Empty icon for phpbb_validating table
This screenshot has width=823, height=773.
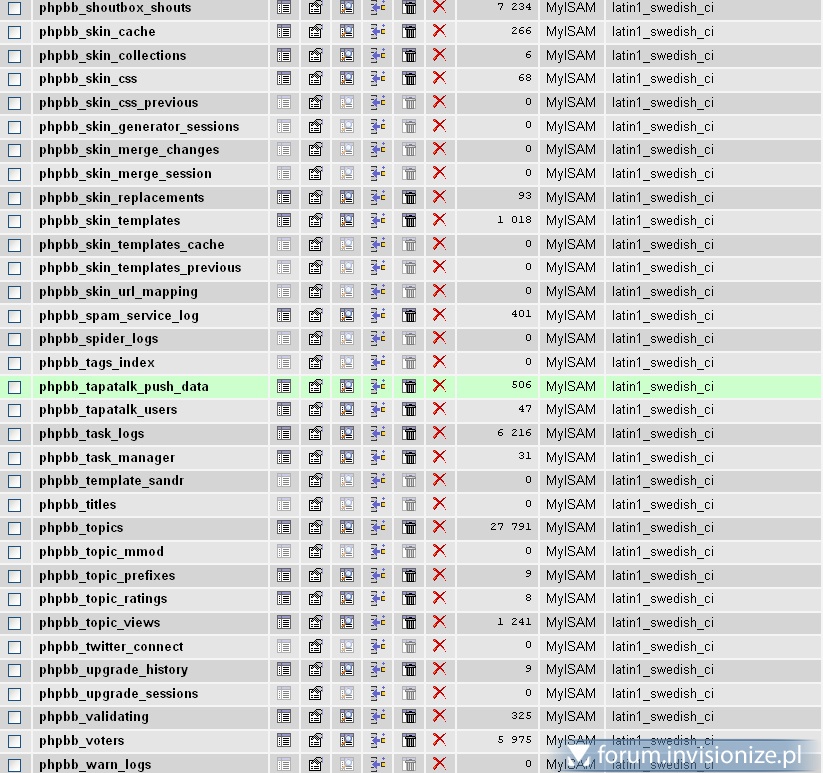click(x=409, y=717)
